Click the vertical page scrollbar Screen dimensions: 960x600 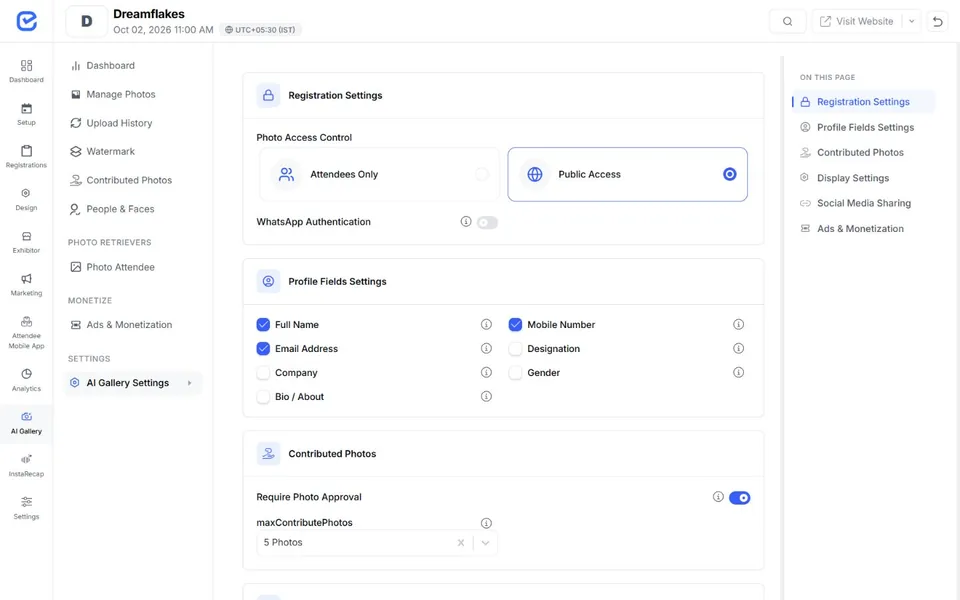point(781,328)
